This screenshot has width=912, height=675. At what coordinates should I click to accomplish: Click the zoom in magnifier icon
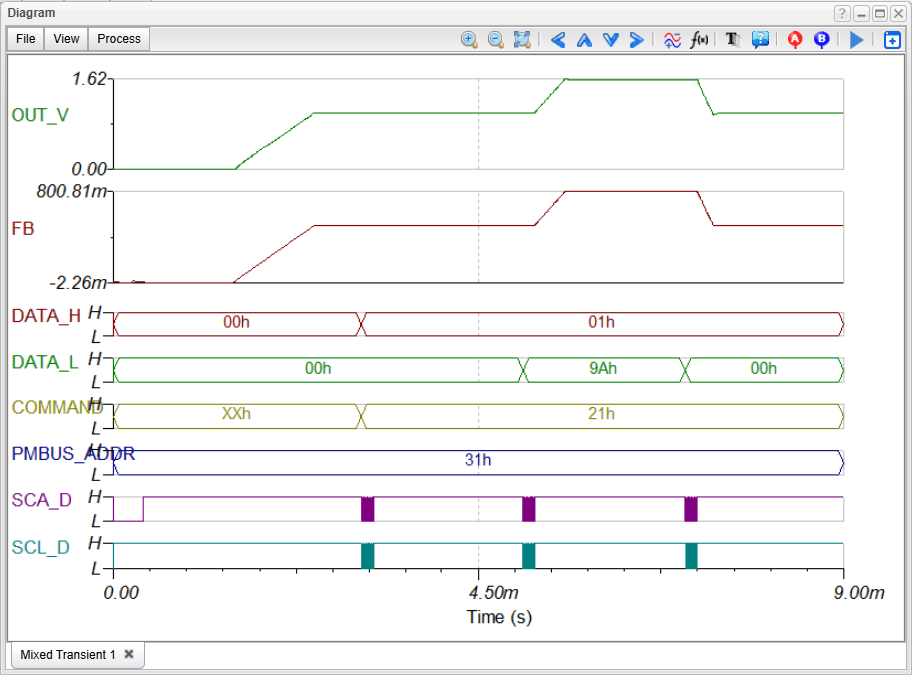coord(469,40)
